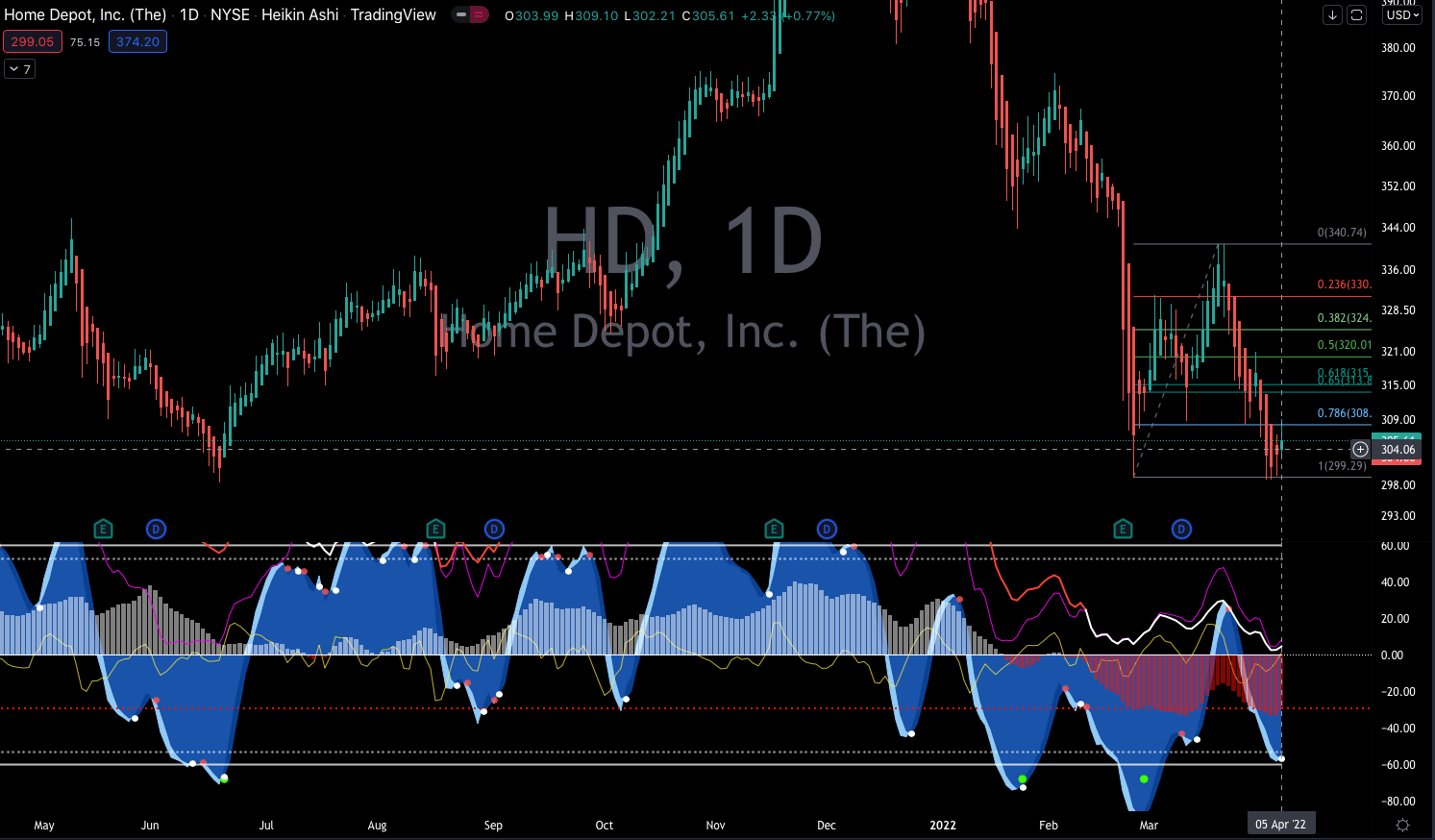Click the 328.50 price axis label
The image size is (1435, 840).
[x=1398, y=310]
